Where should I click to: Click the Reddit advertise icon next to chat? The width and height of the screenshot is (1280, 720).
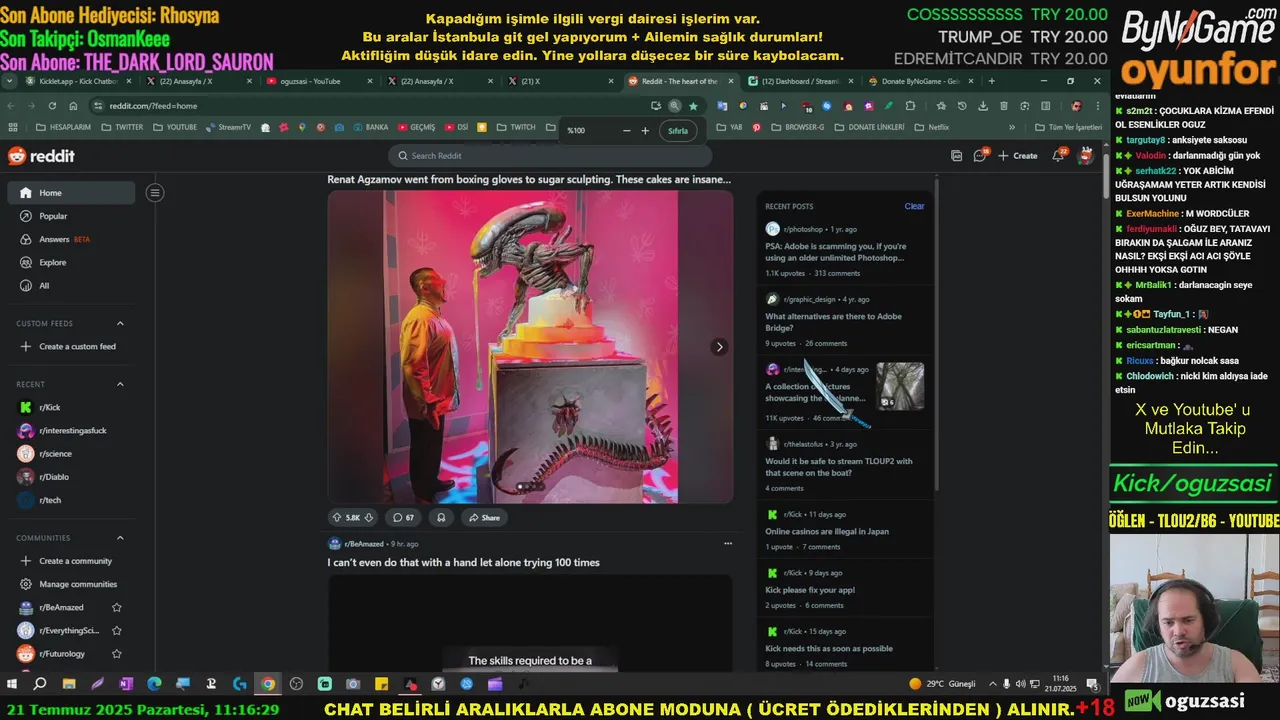pos(957,156)
